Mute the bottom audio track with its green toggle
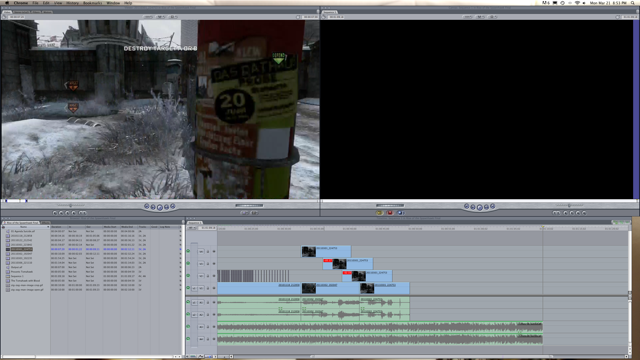Image resolution: width=640 pixels, height=360 pixels. click(x=189, y=339)
